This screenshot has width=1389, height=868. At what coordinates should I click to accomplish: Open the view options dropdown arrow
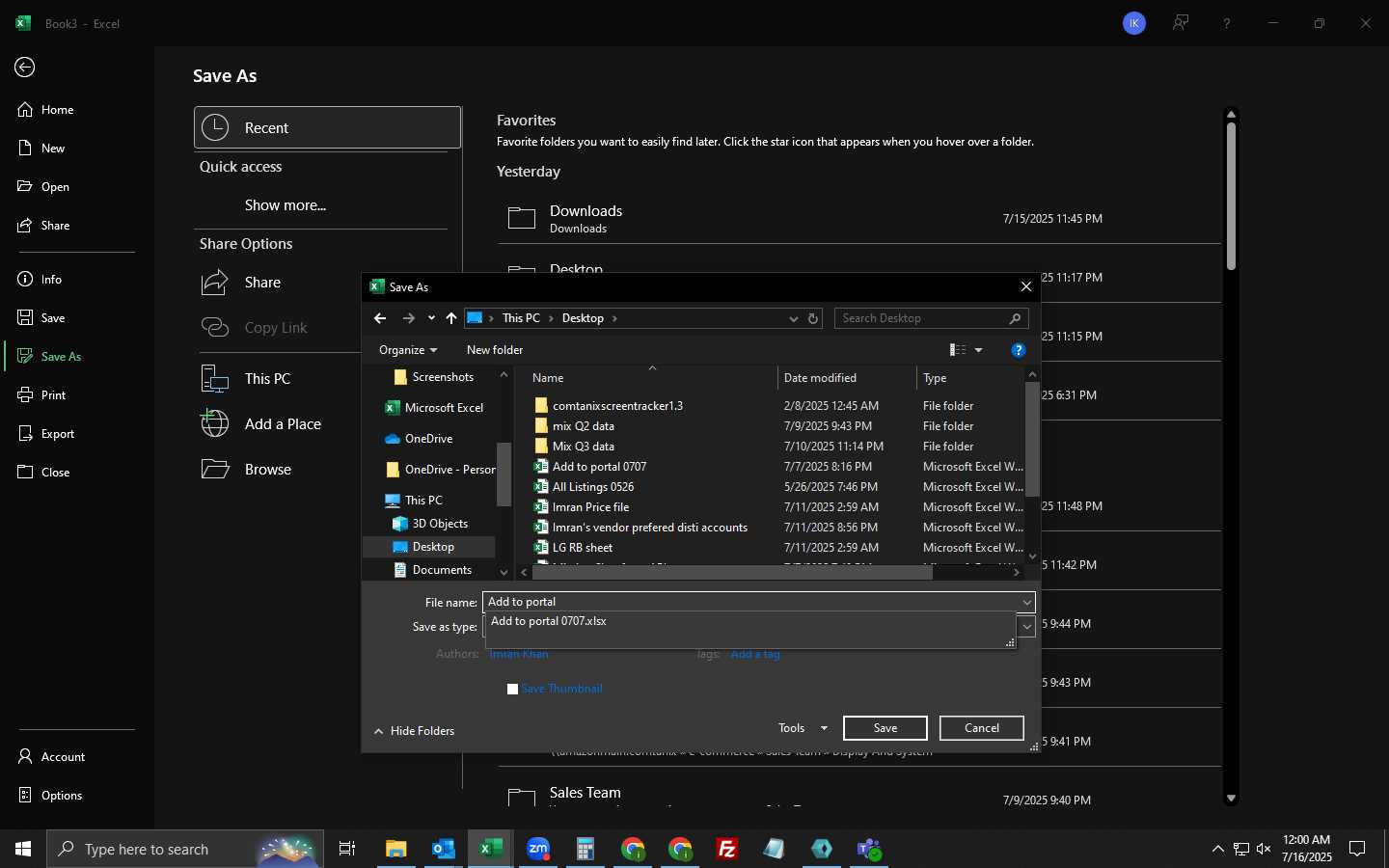click(979, 350)
